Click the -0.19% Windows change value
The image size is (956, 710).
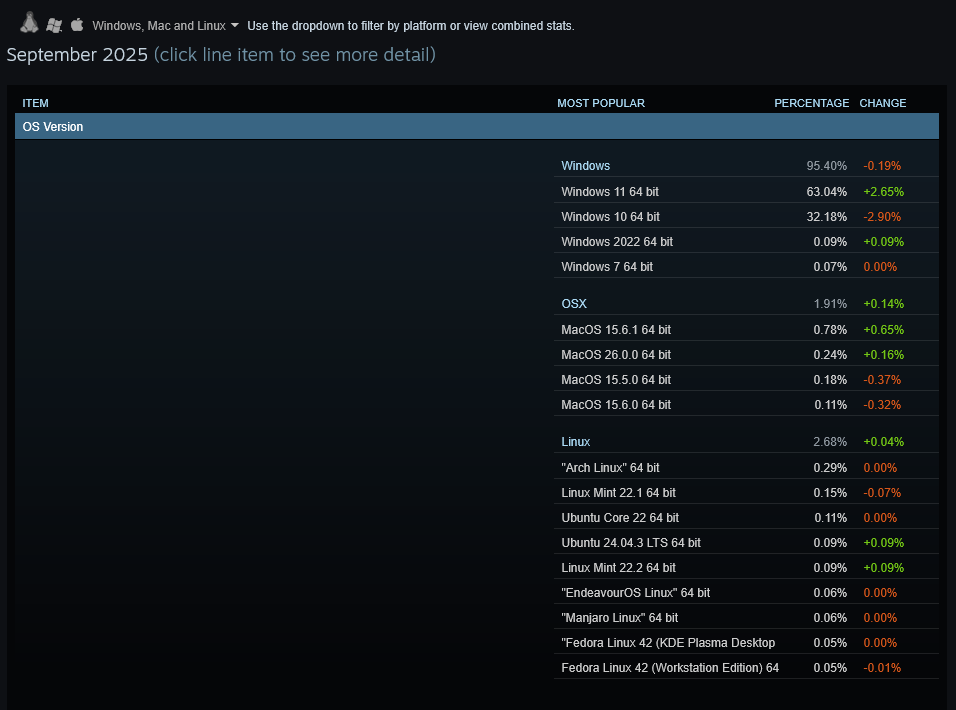click(882, 166)
